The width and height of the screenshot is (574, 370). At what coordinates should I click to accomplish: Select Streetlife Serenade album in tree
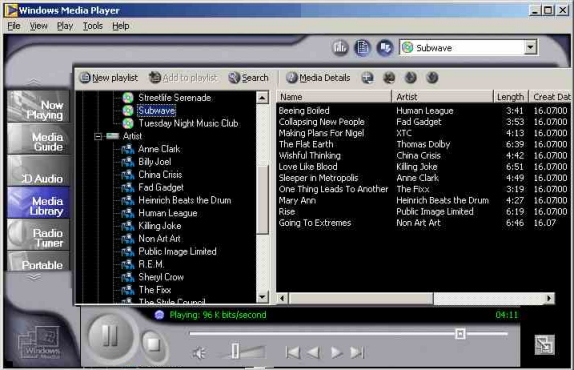(174, 98)
